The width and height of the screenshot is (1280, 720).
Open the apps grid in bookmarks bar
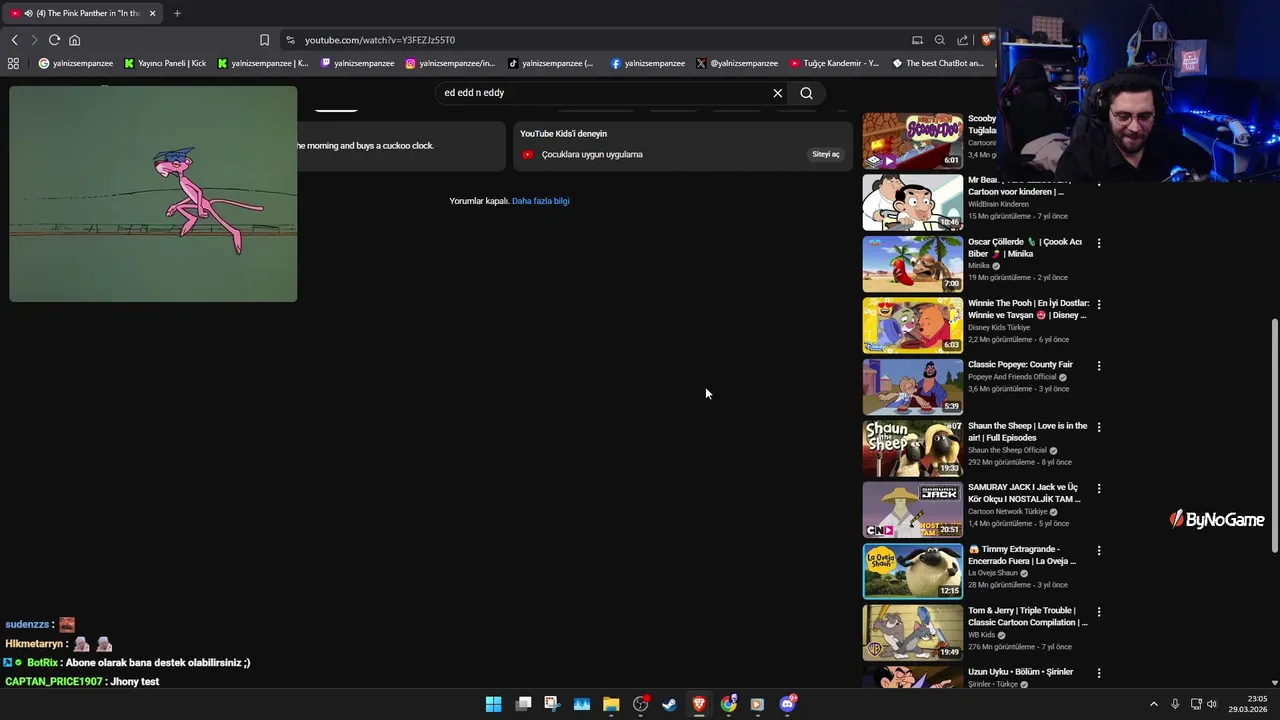(x=13, y=63)
